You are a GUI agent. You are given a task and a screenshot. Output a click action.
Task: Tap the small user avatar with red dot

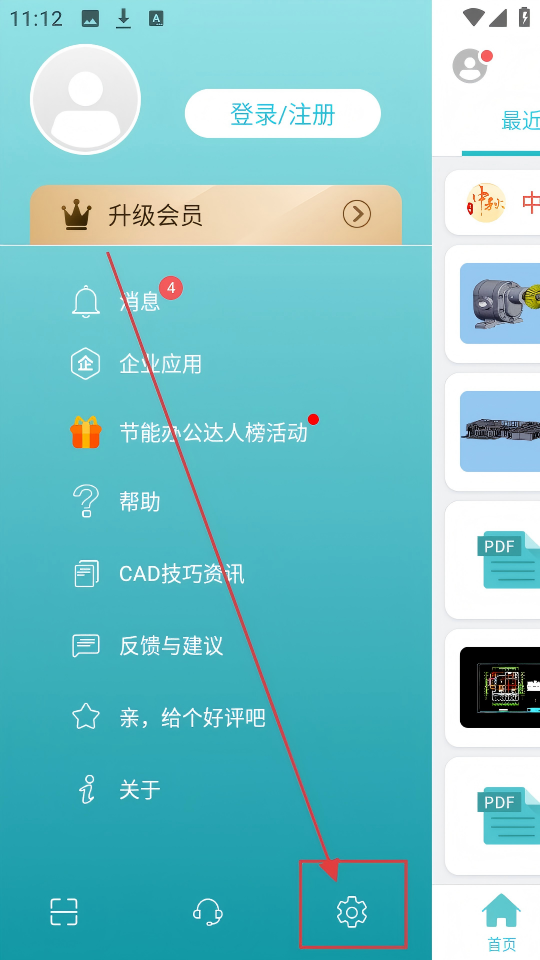pyautogui.click(x=471, y=66)
